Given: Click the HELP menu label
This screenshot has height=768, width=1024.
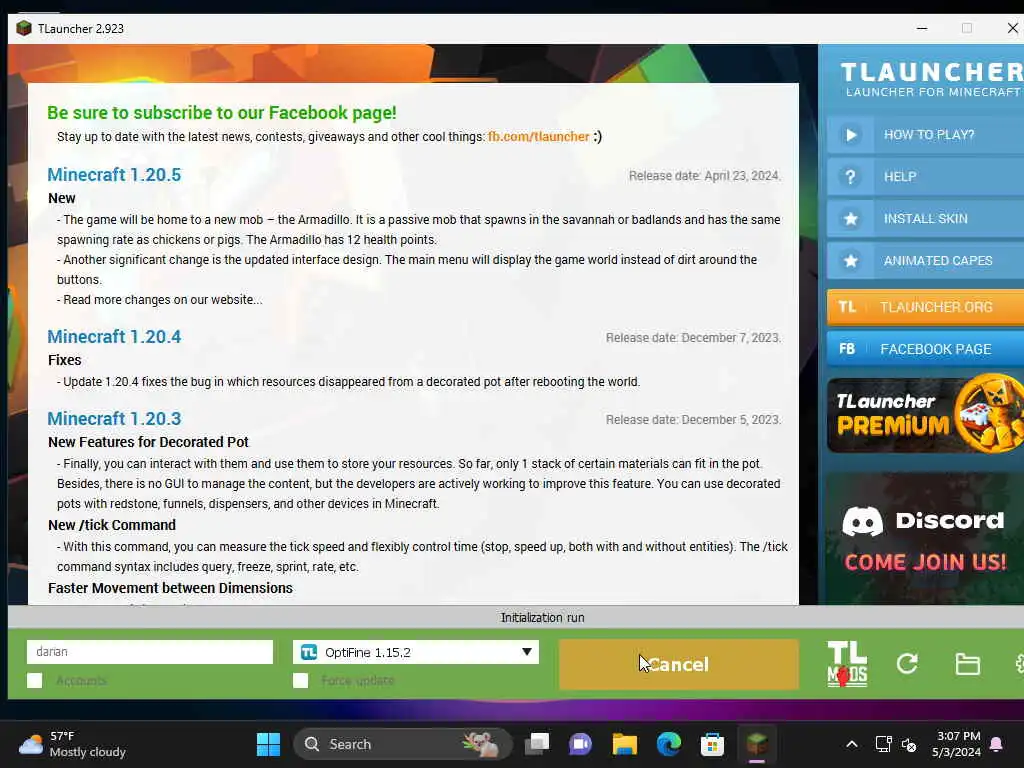Looking at the screenshot, I should pos(900,176).
